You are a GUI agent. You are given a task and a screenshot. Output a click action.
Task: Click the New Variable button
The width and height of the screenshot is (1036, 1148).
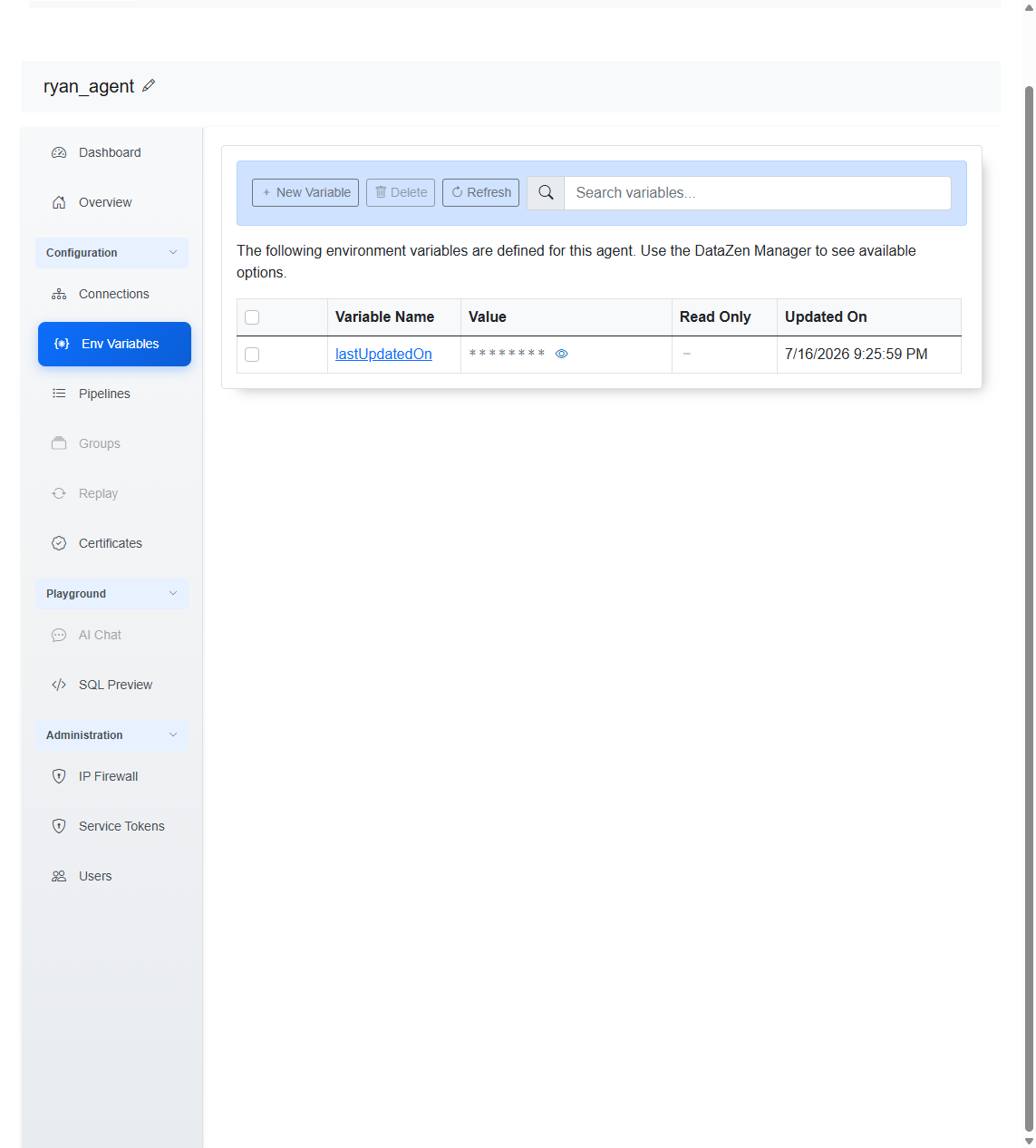[x=305, y=192]
